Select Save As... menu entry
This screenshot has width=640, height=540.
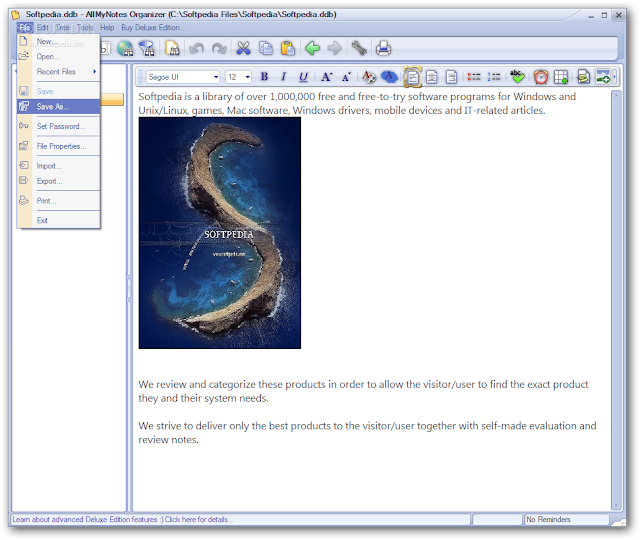58,107
